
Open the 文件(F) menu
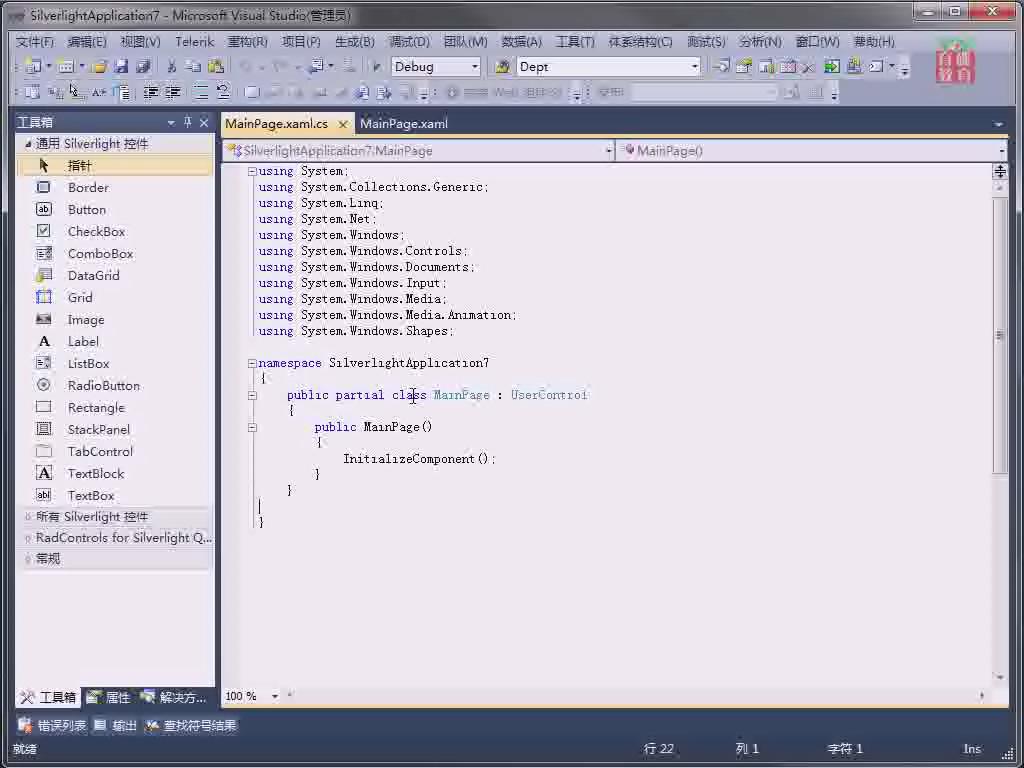tap(35, 42)
